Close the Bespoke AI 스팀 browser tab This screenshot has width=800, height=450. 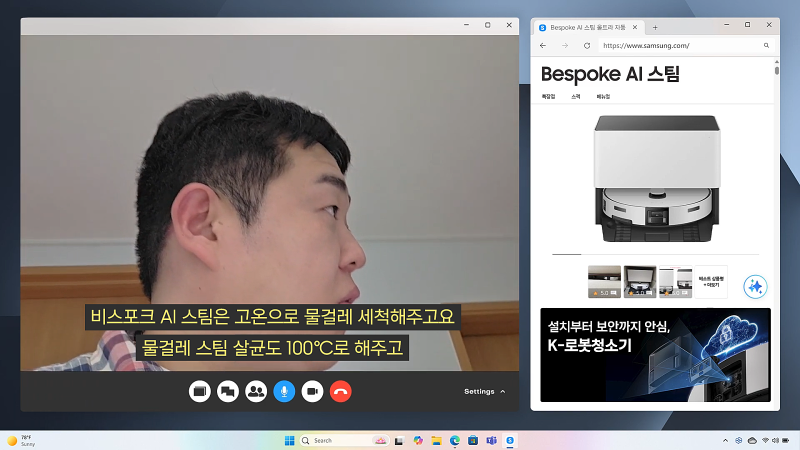pyautogui.click(x=635, y=28)
